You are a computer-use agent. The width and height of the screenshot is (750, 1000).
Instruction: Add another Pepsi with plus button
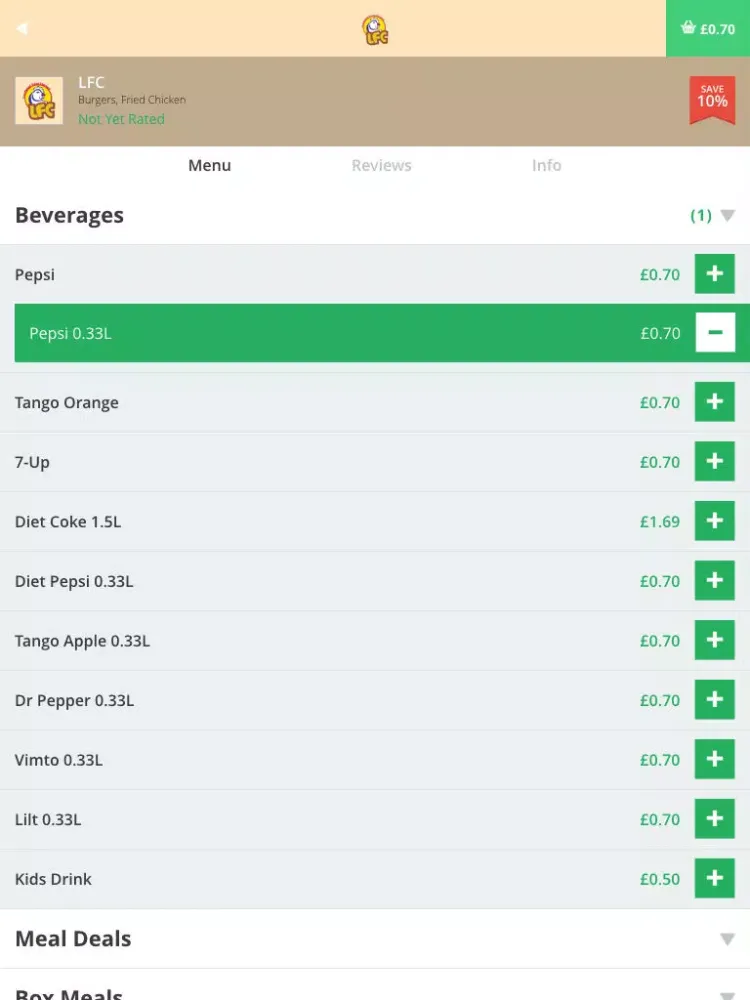(714, 274)
